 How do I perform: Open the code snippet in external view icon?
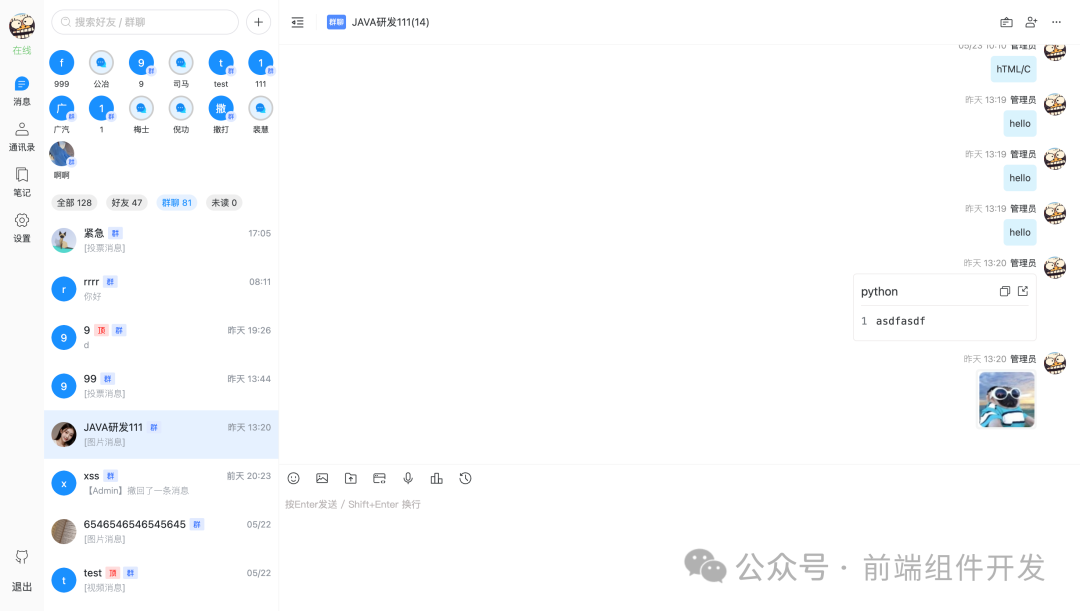coord(1023,290)
